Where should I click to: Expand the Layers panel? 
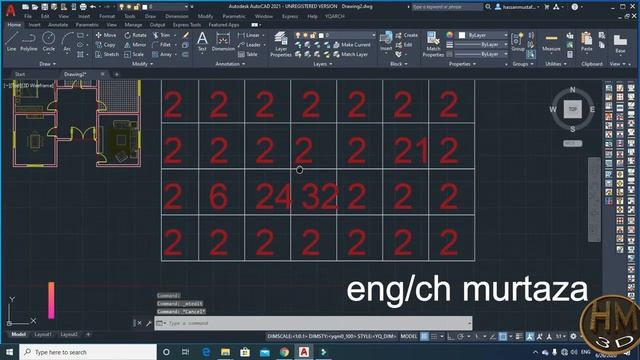[322, 64]
